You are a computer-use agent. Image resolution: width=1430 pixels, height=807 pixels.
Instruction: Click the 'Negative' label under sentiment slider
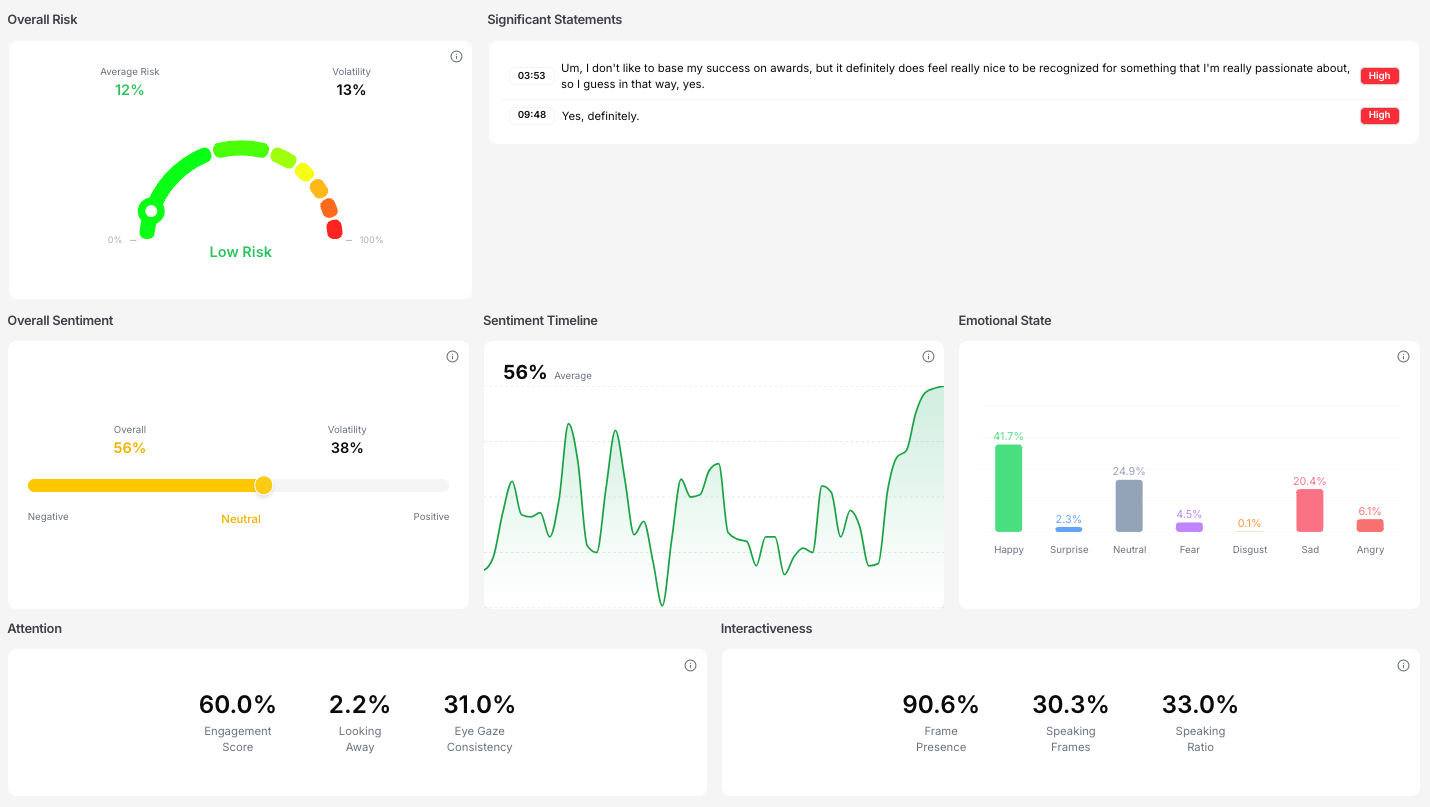point(48,517)
